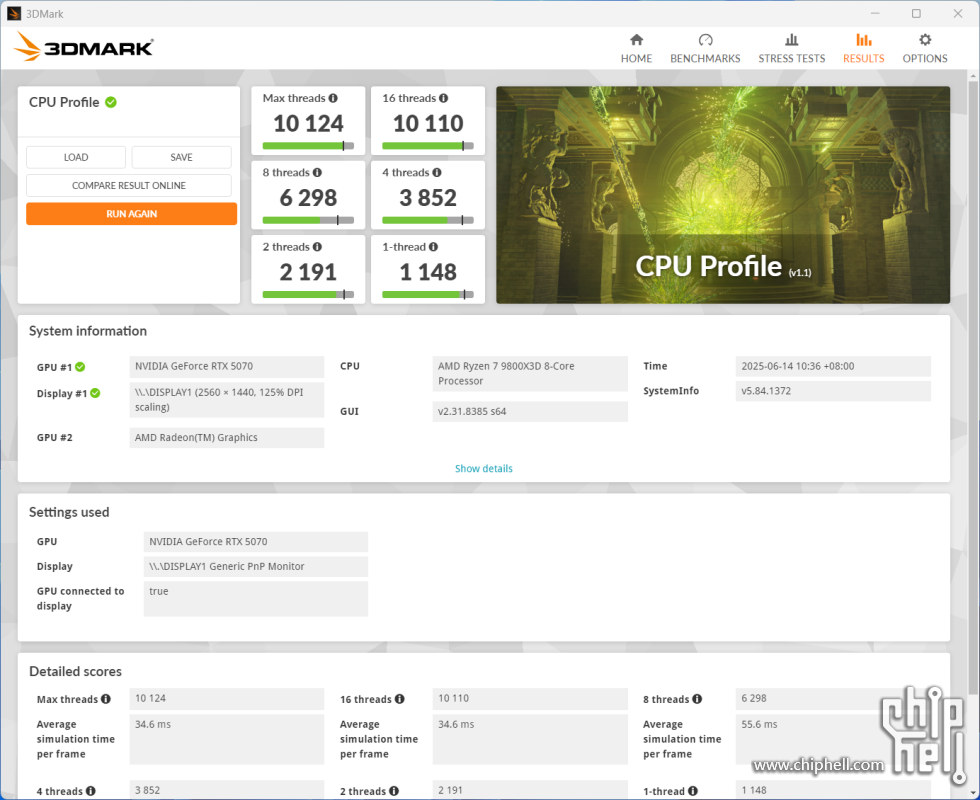This screenshot has height=800, width=980.
Task: Click the 3DMark logo in the header
Action: coord(84,46)
